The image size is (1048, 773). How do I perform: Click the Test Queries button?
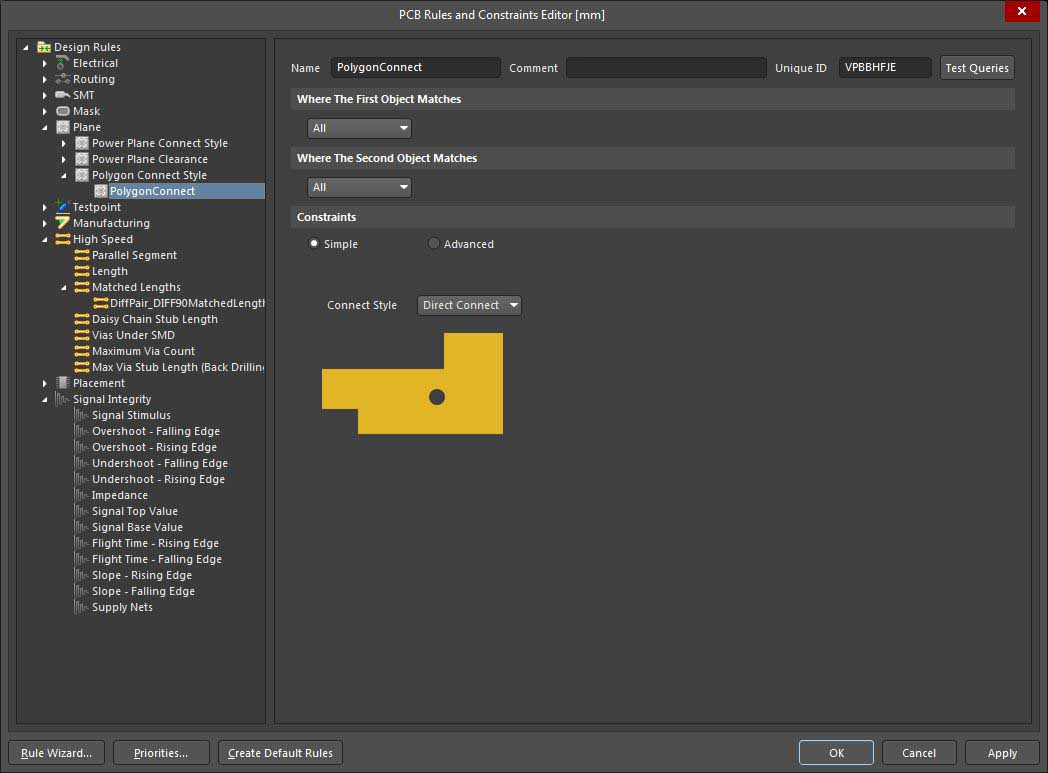(x=977, y=68)
